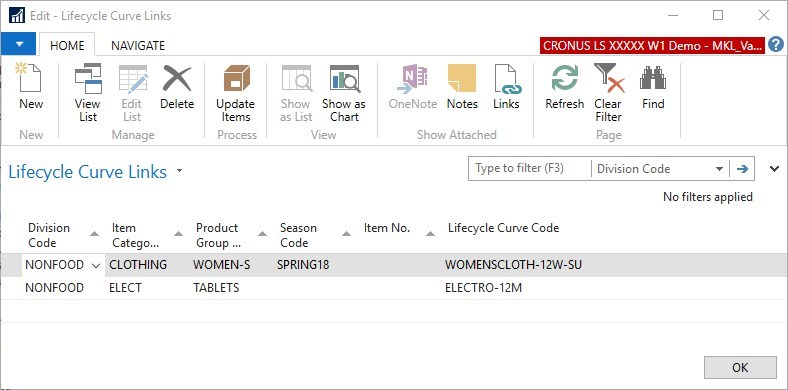Screen dimensions: 788x390
Task: Switch to the NAVIGATE tab
Action: (x=138, y=46)
